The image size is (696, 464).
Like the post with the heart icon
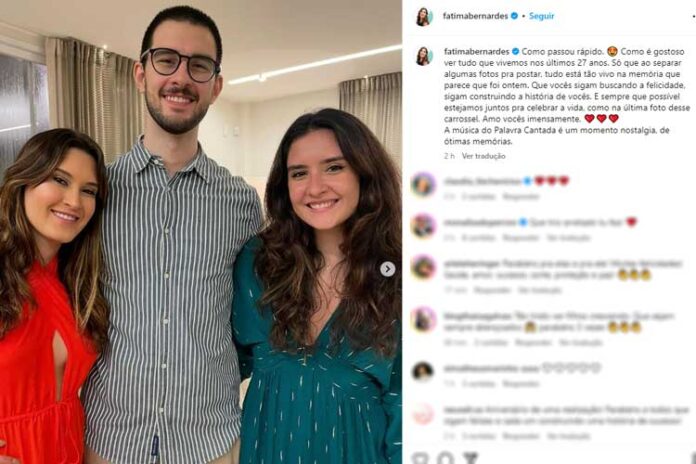point(420,458)
